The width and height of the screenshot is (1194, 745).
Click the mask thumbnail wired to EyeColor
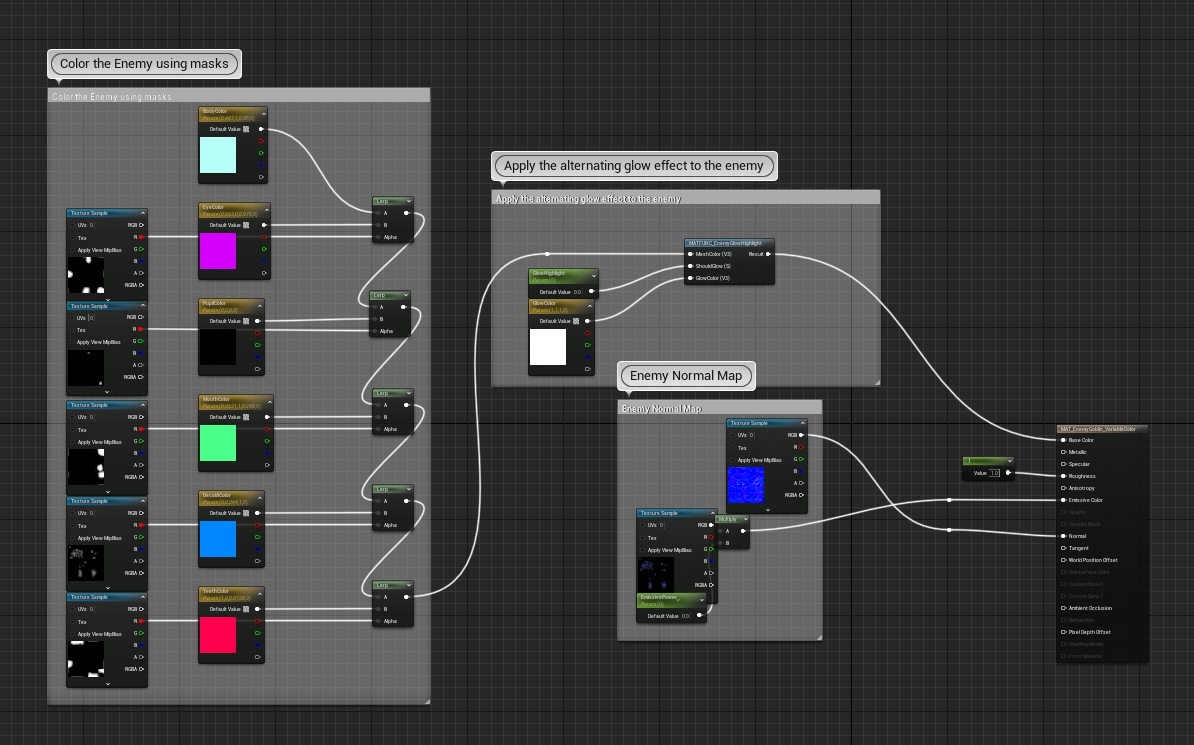coord(86,275)
